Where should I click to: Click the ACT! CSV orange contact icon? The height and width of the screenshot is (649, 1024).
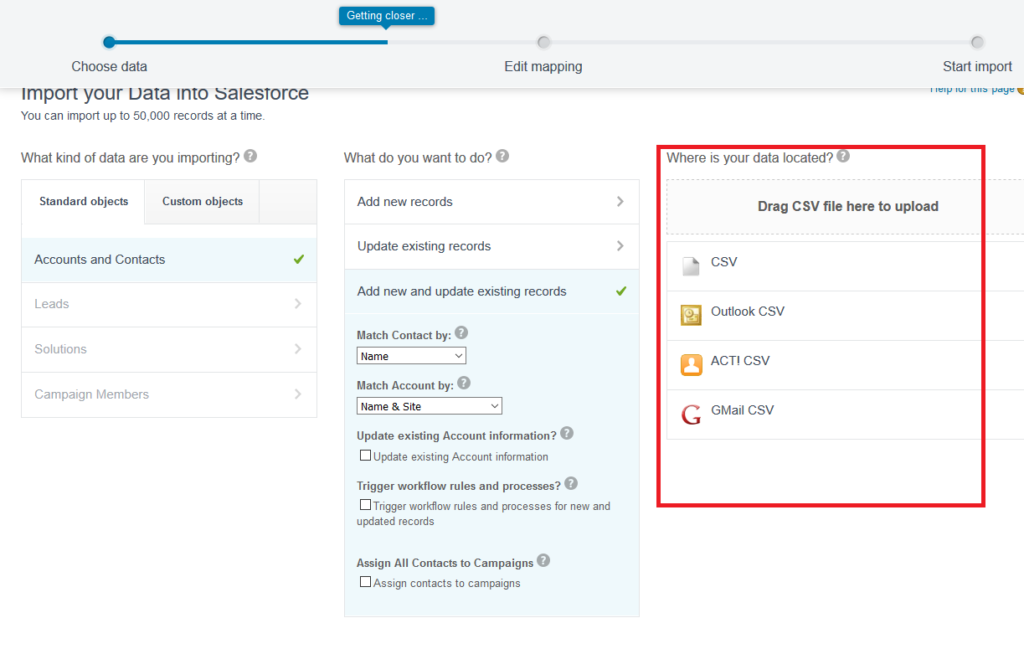click(691, 364)
